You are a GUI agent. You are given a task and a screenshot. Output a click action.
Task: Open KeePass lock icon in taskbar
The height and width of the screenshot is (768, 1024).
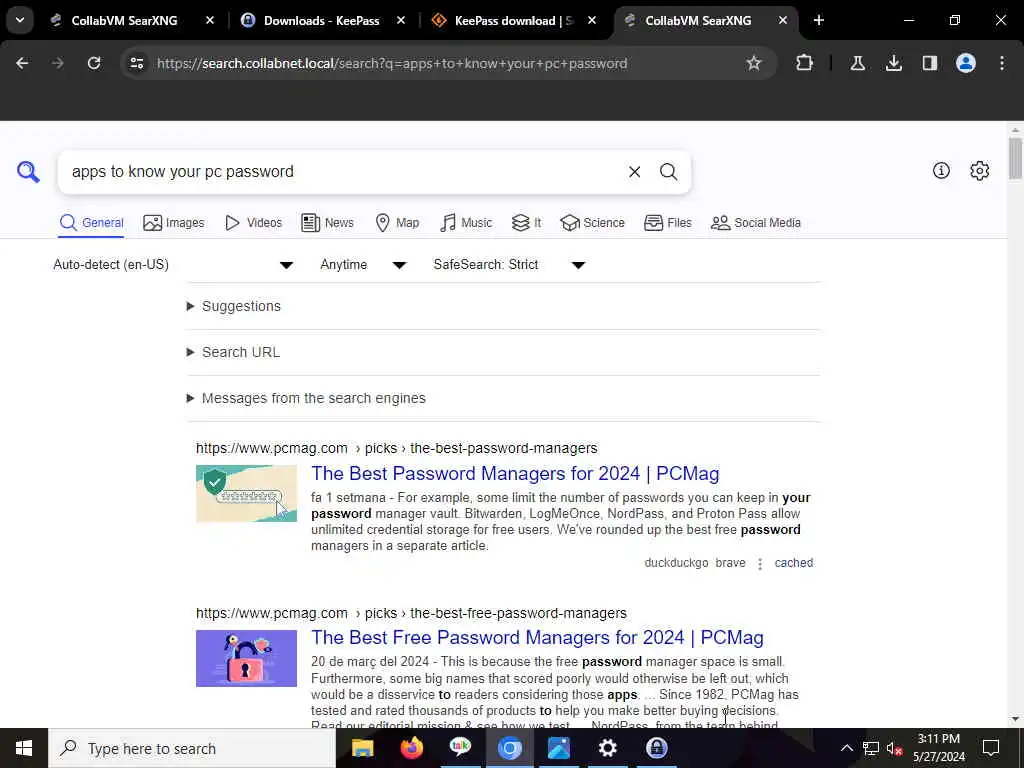(656, 748)
